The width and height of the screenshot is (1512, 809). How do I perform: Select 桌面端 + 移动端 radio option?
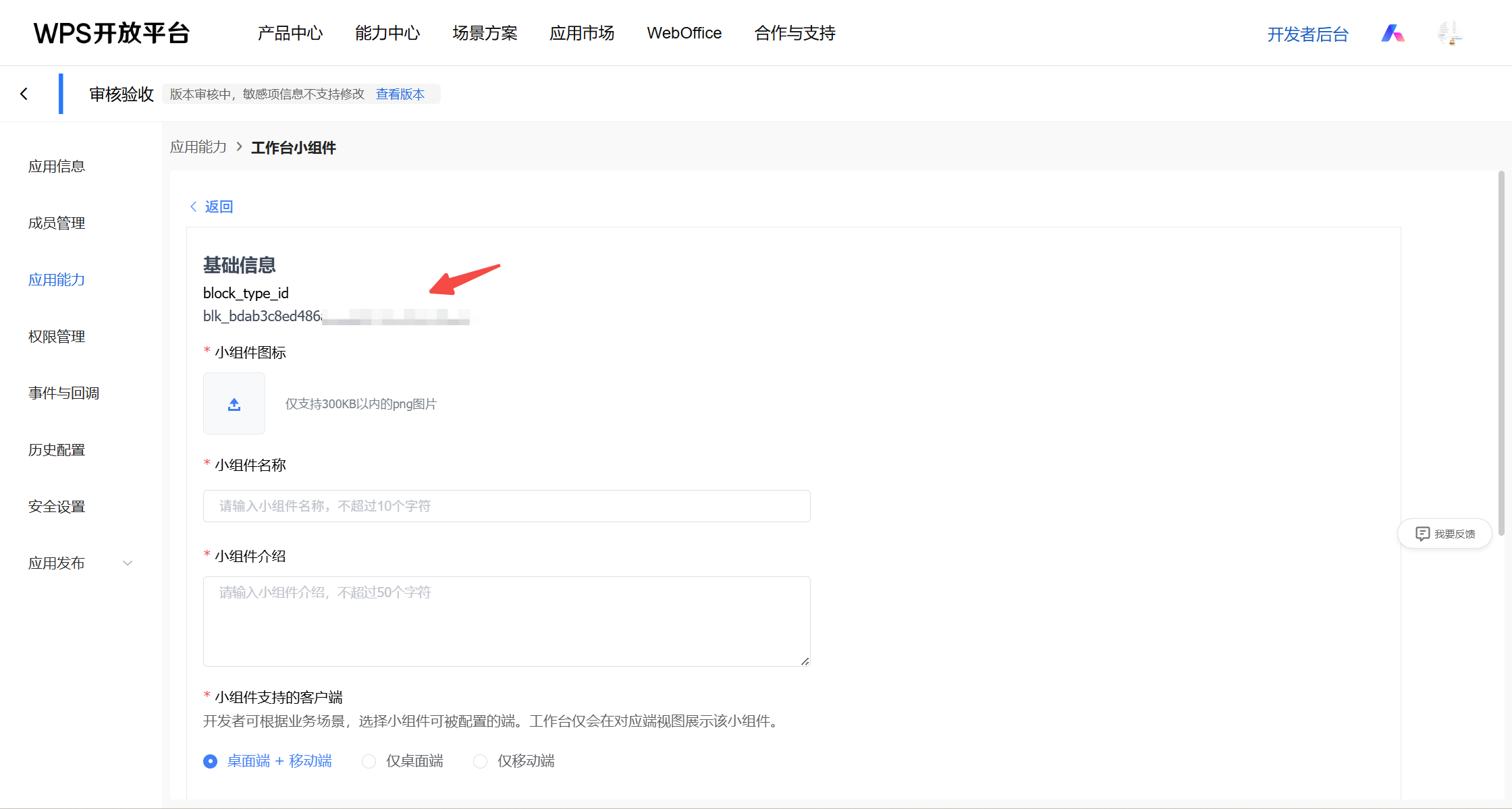pos(211,761)
